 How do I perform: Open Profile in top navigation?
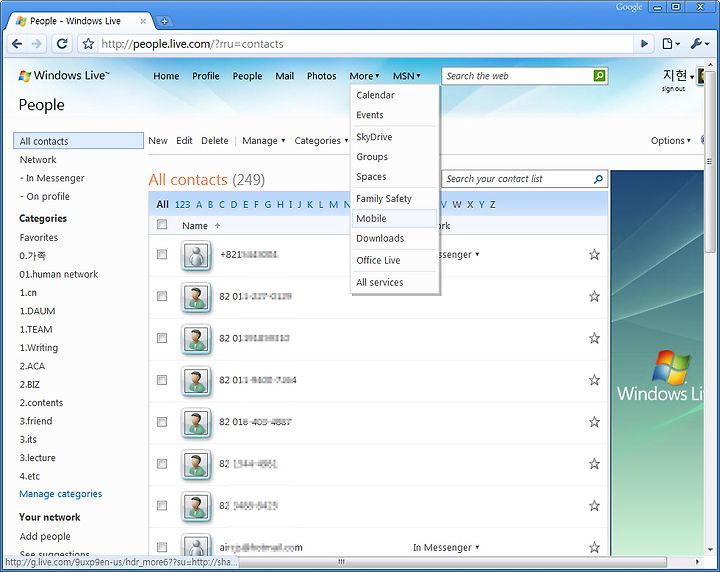click(x=206, y=76)
